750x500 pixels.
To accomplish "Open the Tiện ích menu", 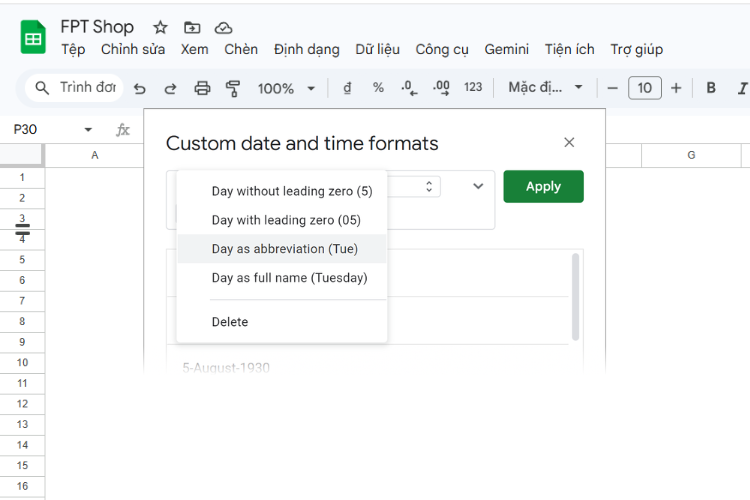I will point(570,49).
